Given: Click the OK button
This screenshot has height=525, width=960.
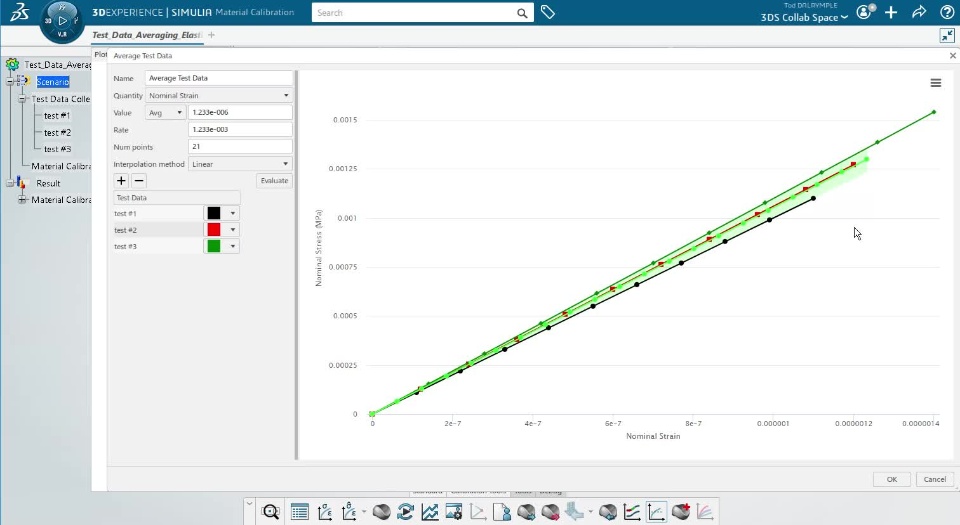Looking at the screenshot, I should (891, 479).
